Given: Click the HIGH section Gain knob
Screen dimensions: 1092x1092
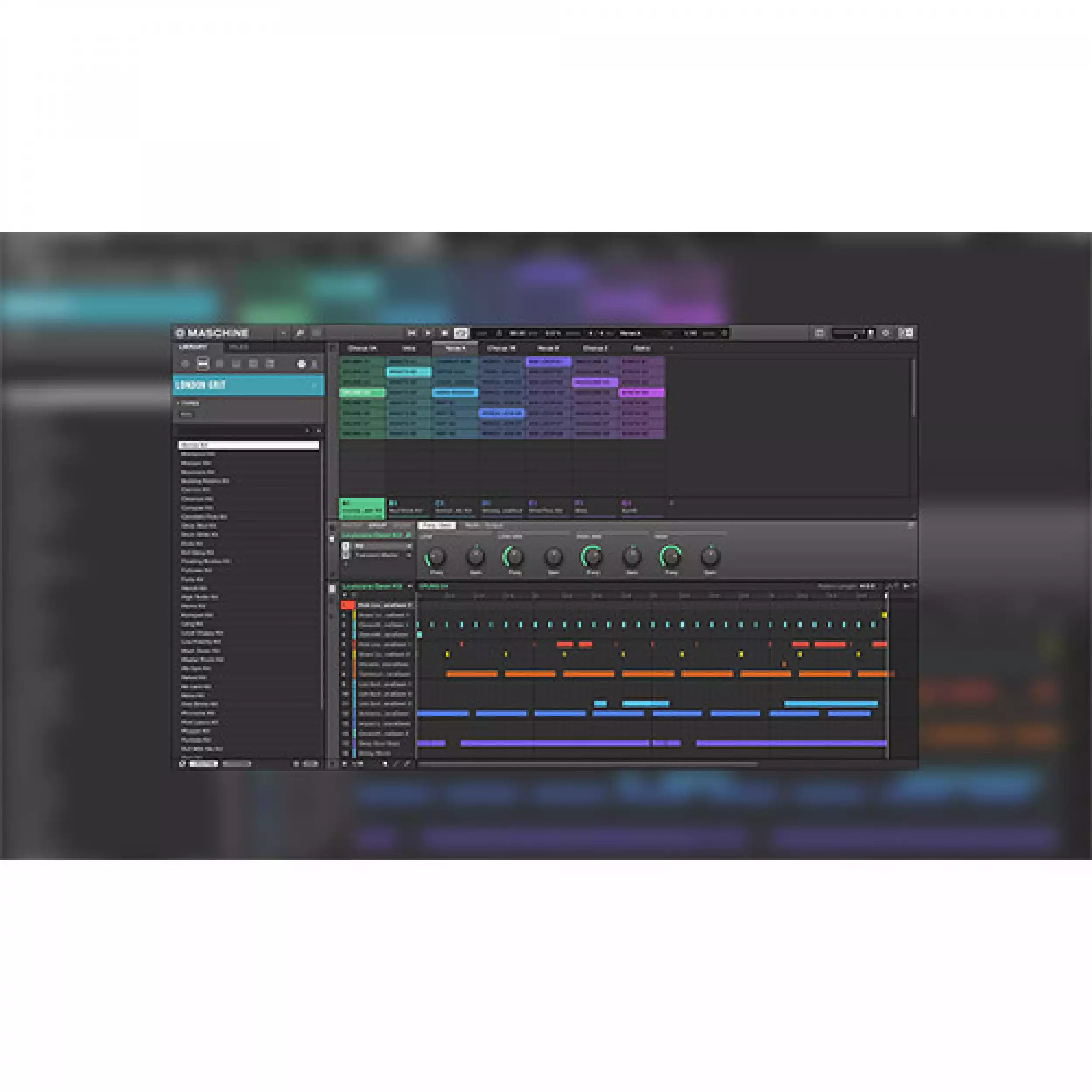Looking at the screenshot, I should (710, 557).
